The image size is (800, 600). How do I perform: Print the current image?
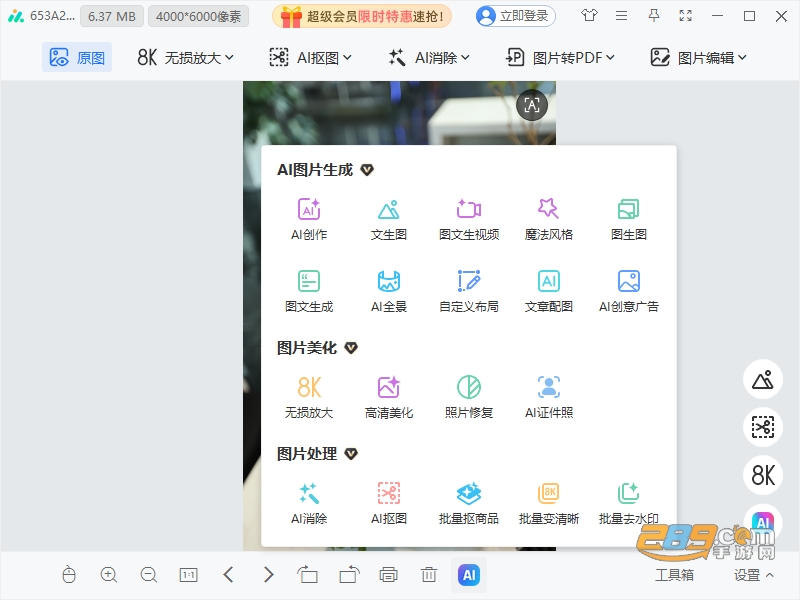coord(388,575)
